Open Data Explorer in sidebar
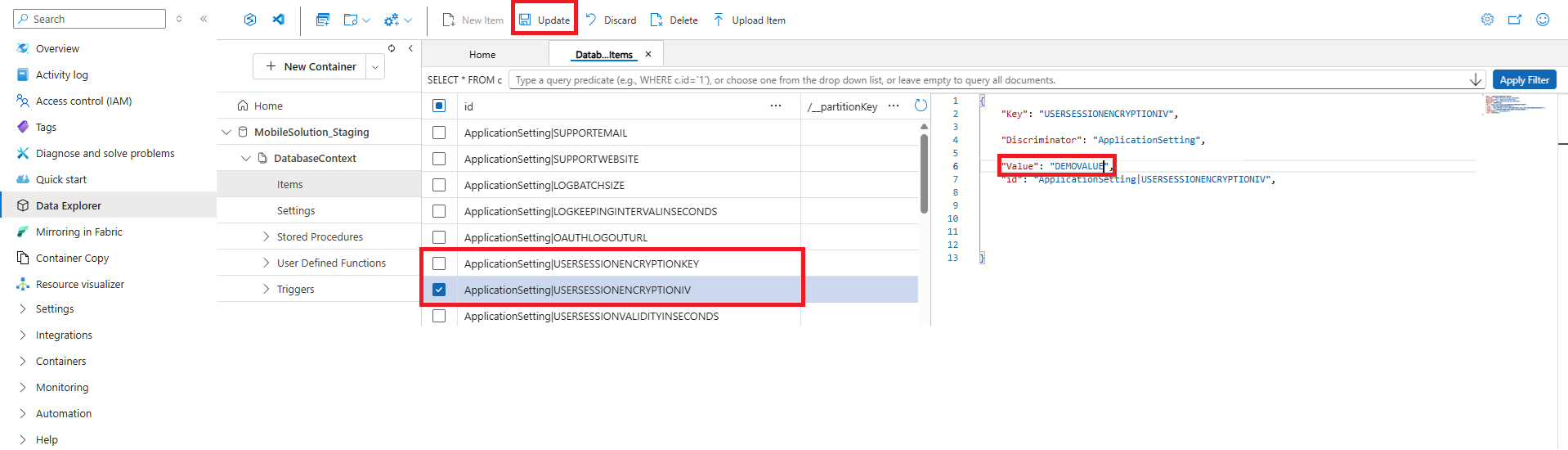1568x450 pixels. [x=69, y=205]
